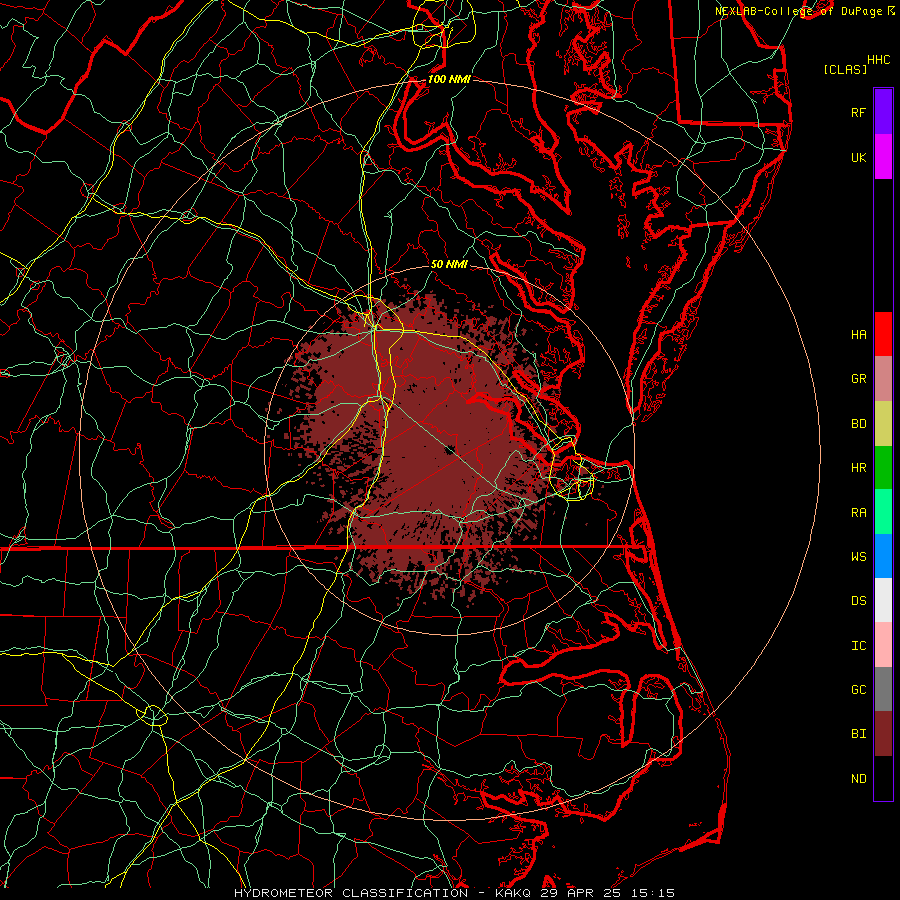
Task: Click the DS legend label
Action: 858,601
